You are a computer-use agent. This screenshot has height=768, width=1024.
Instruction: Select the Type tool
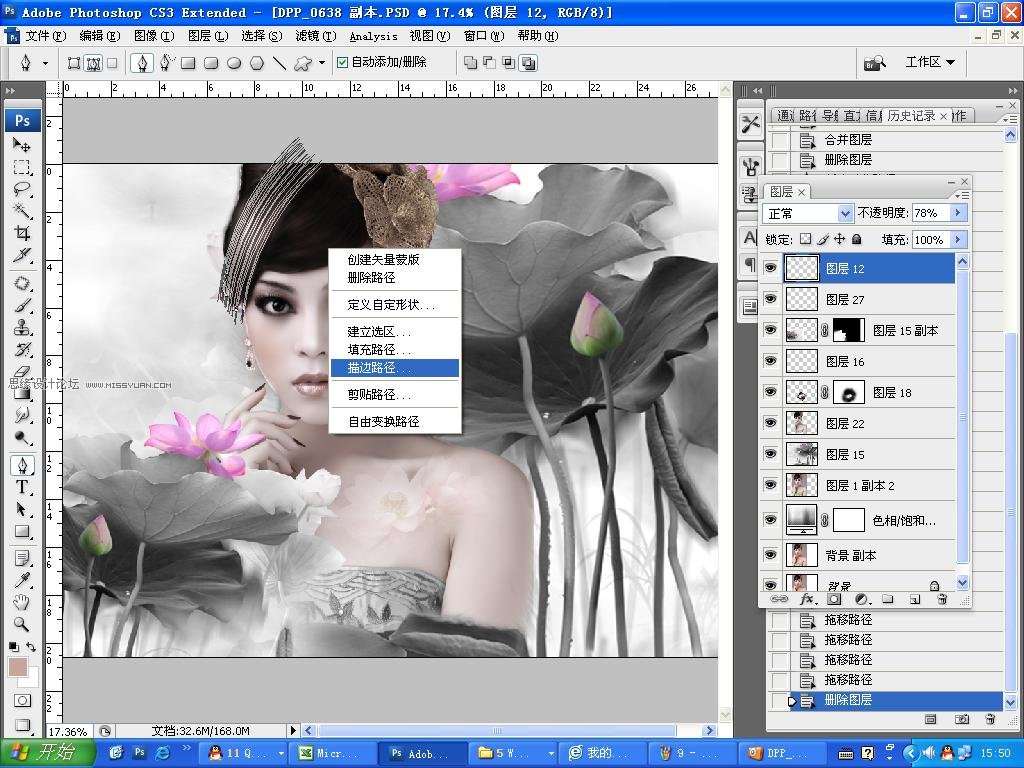click(x=22, y=487)
